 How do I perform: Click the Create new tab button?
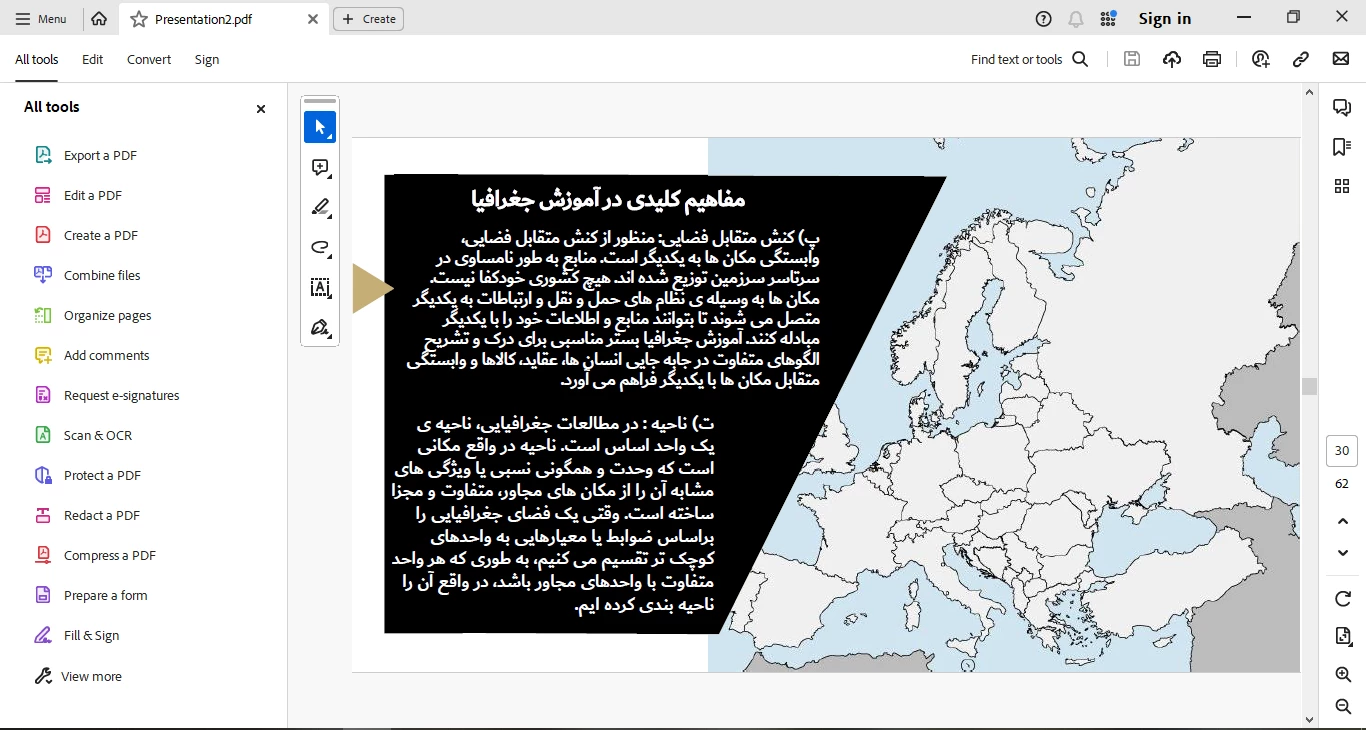click(368, 19)
